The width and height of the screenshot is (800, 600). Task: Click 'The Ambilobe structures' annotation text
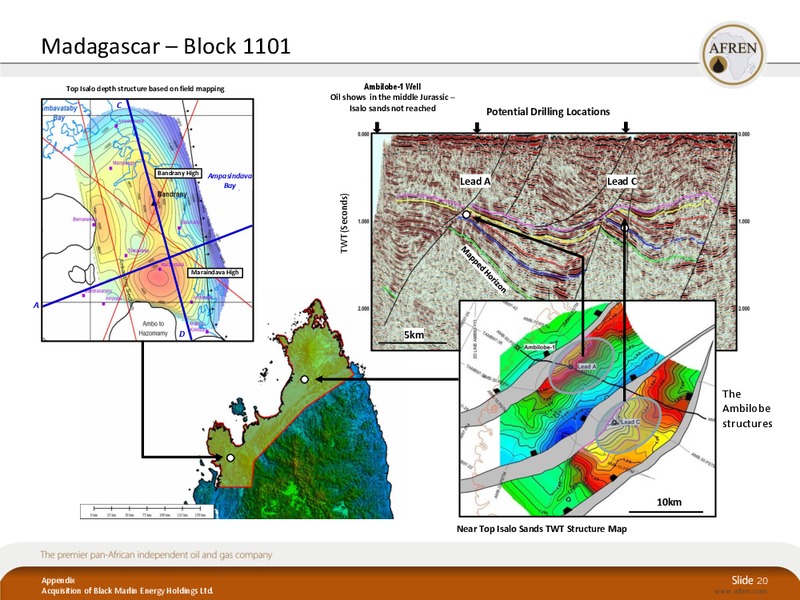point(747,409)
